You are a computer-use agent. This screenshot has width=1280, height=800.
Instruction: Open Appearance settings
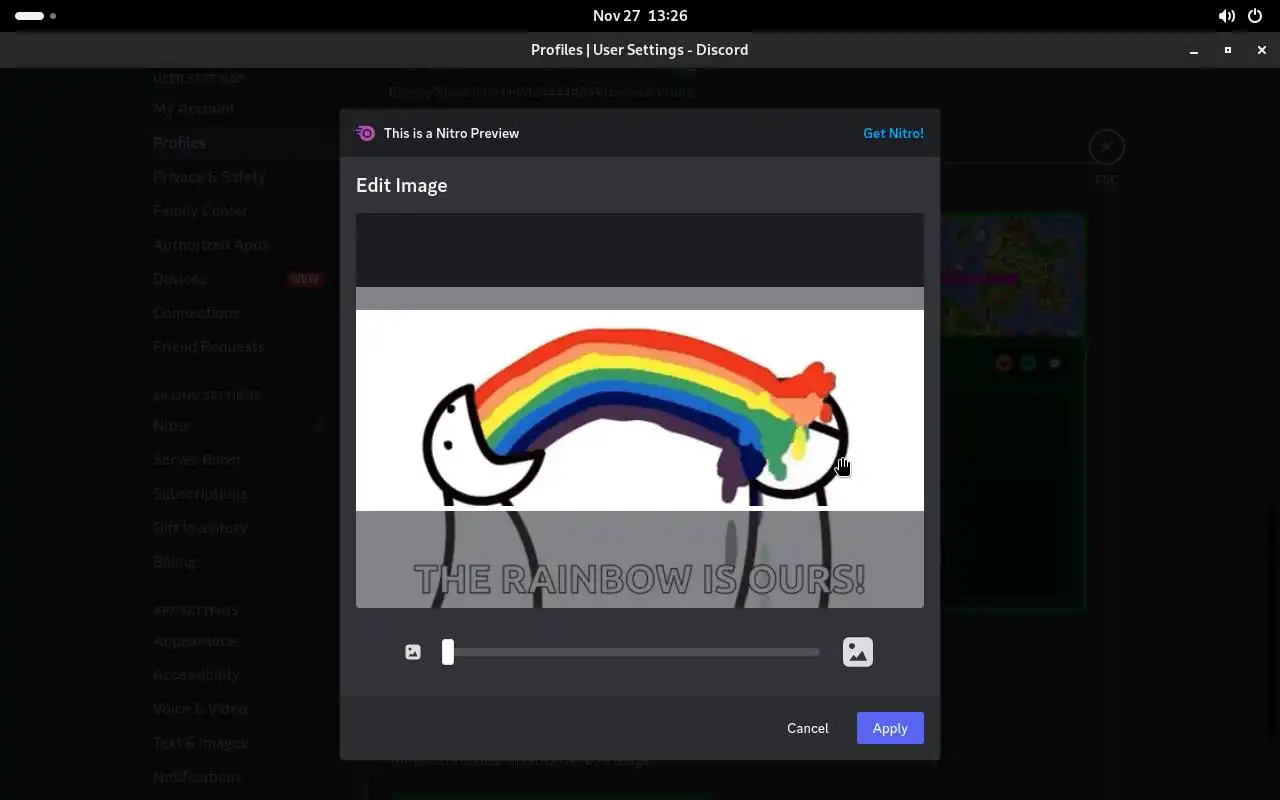tap(194, 640)
